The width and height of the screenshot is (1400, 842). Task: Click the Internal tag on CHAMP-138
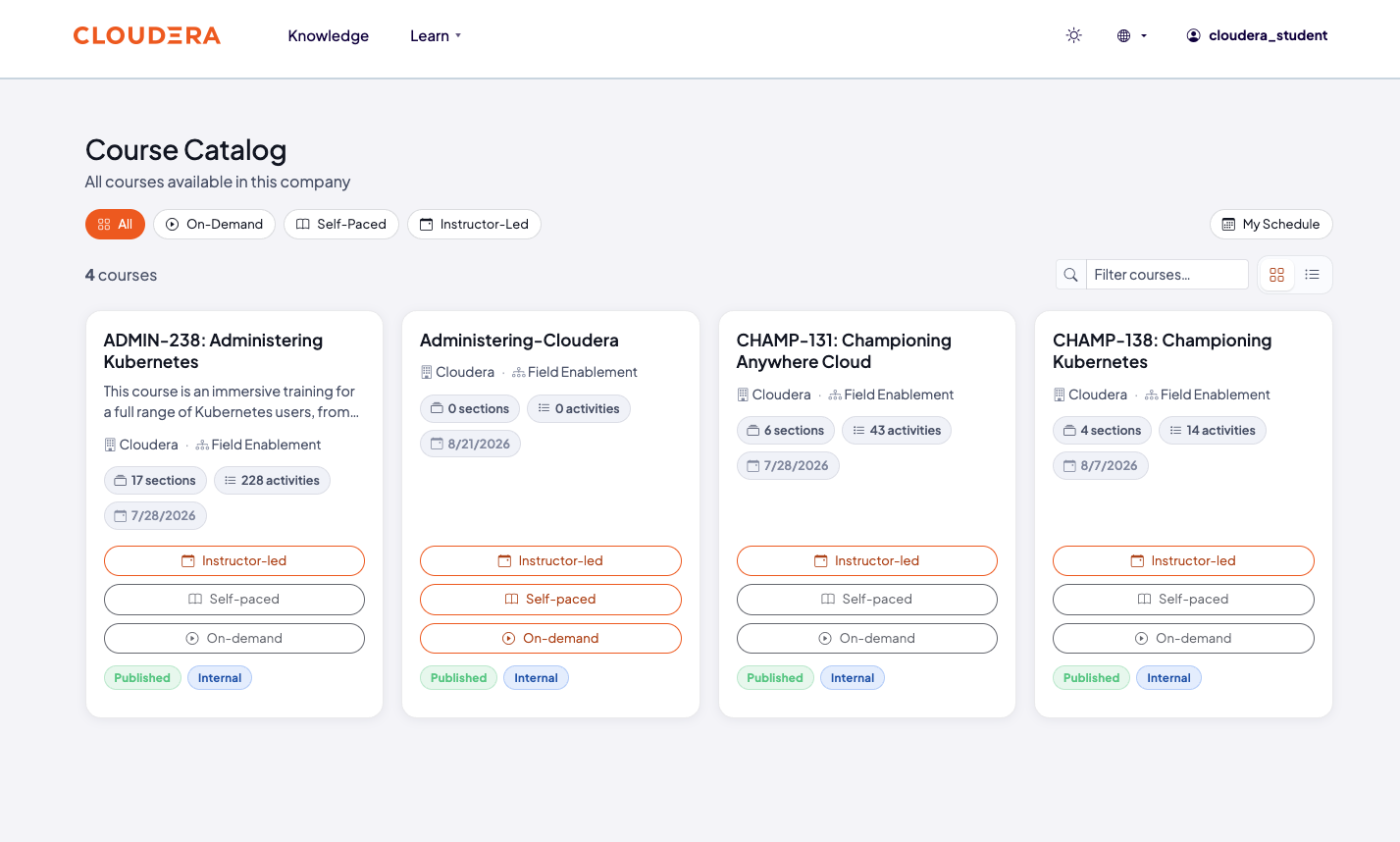pyautogui.click(x=1168, y=677)
